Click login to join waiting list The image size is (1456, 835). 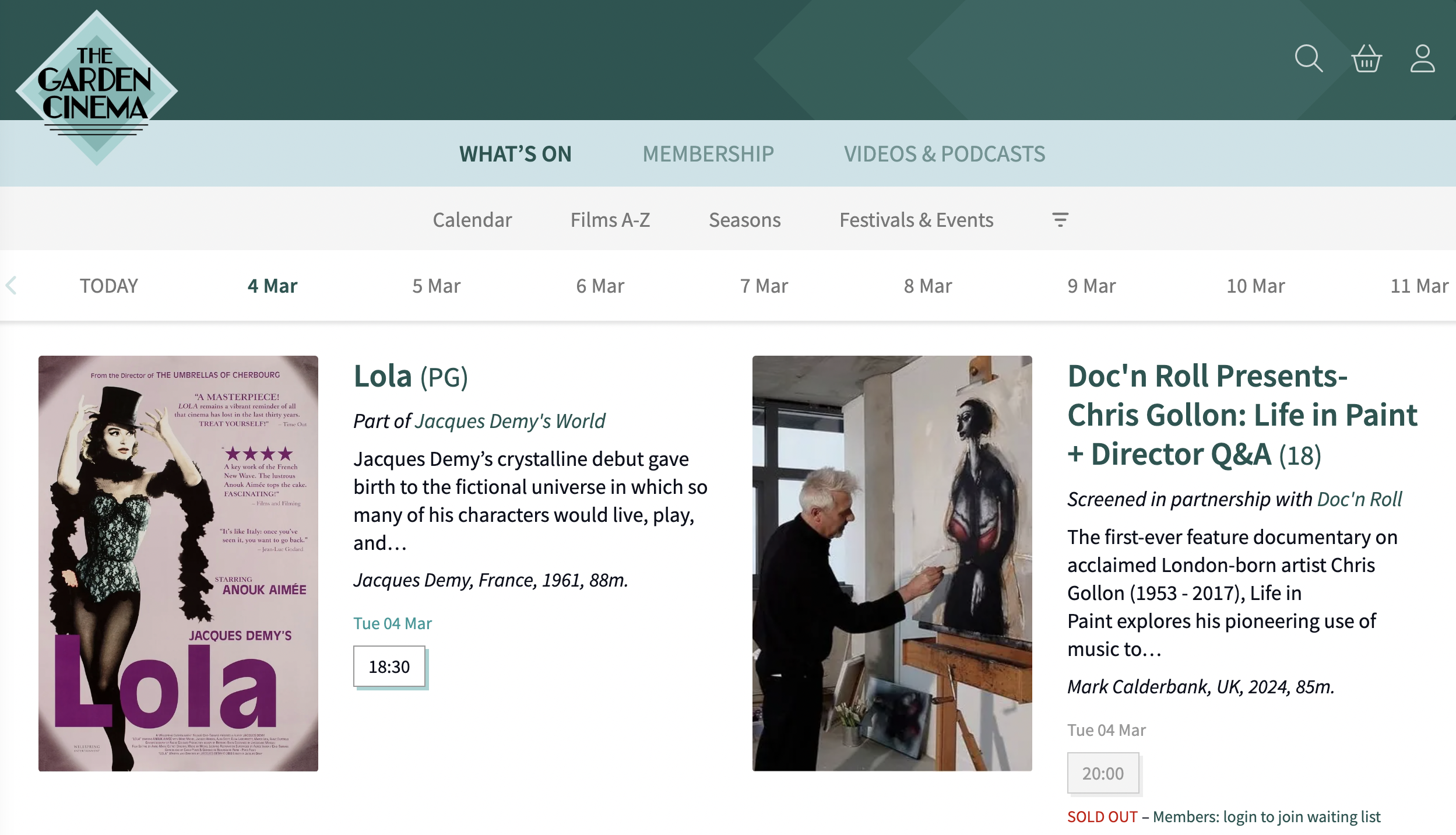pyautogui.click(x=1266, y=817)
